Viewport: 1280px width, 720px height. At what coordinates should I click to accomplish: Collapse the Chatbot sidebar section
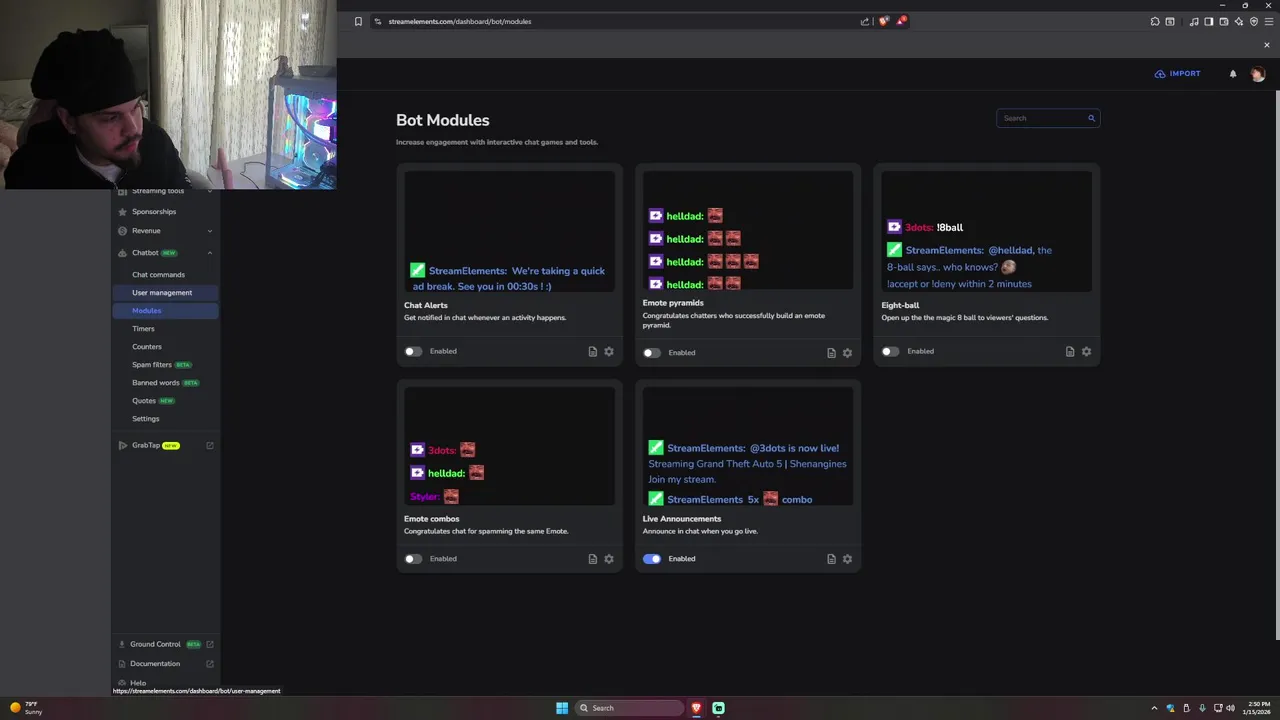[209, 253]
